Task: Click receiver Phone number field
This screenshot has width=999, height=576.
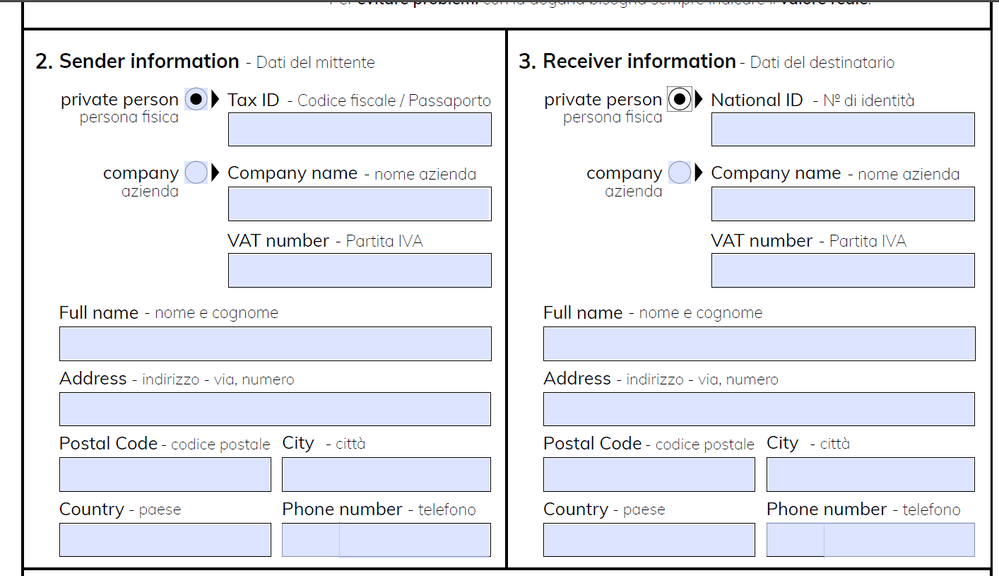Action: tap(870, 540)
